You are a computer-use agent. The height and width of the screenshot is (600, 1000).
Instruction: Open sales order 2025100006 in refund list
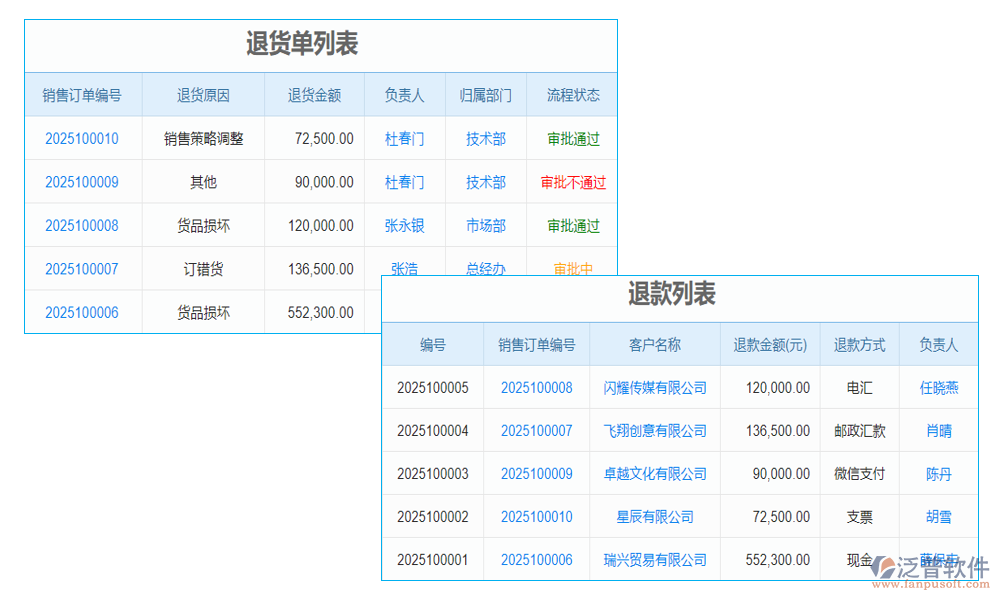tap(537, 560)
